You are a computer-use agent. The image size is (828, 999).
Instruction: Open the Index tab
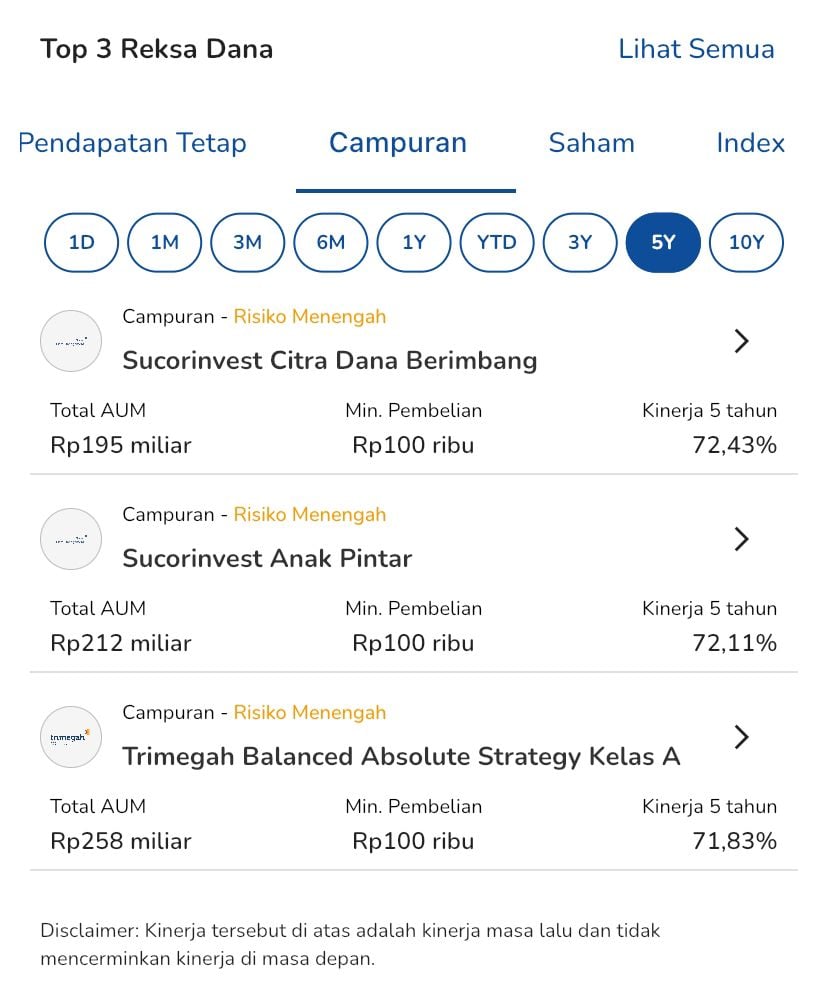pyautogui.click(x=750, y=143)
